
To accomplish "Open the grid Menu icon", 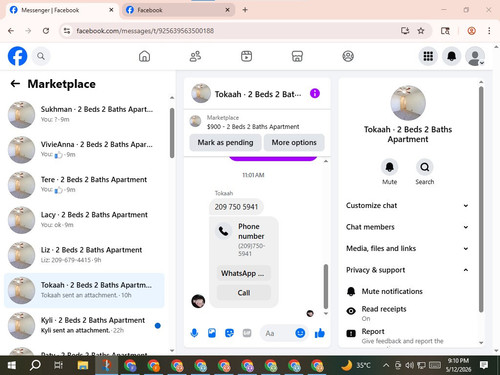I will (x=428, y=56).
